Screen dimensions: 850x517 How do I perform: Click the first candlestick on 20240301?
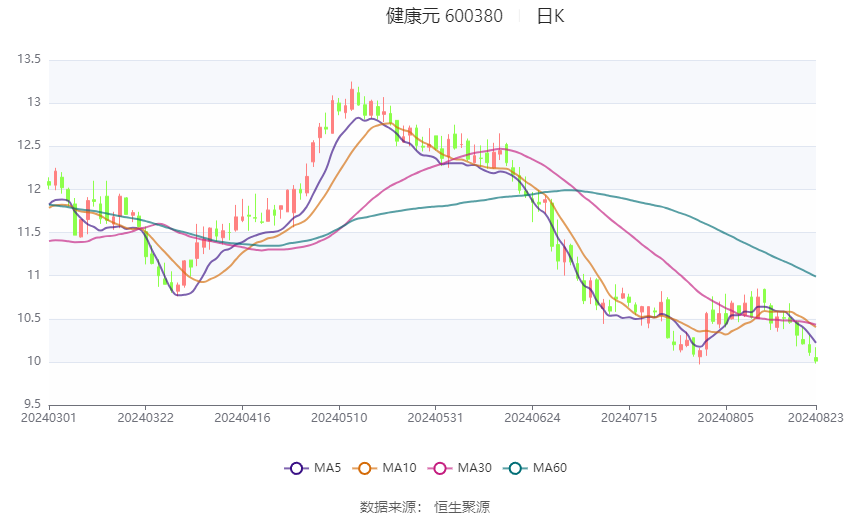point(49,183)
